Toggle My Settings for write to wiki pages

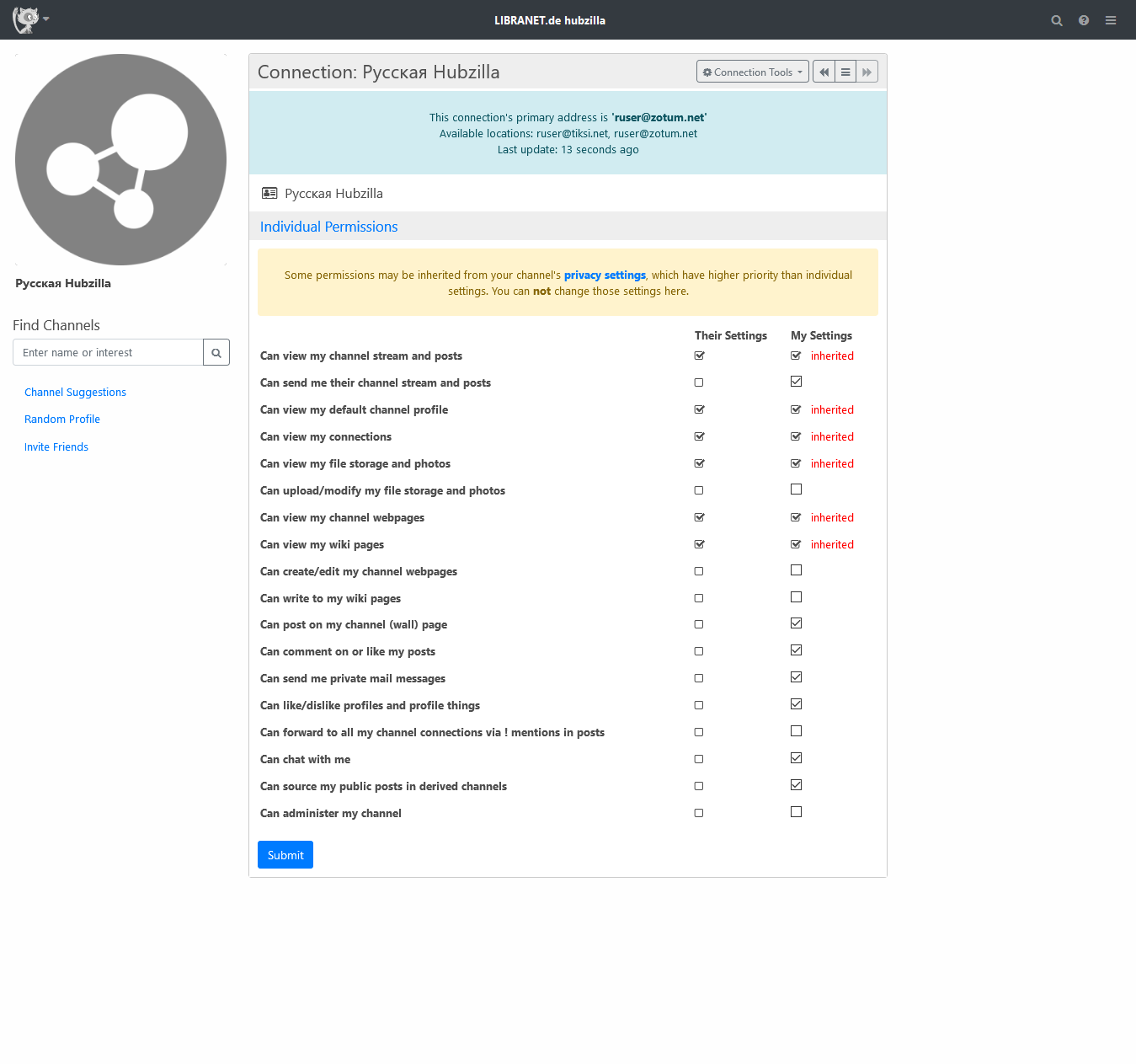[x=796, y=597]
